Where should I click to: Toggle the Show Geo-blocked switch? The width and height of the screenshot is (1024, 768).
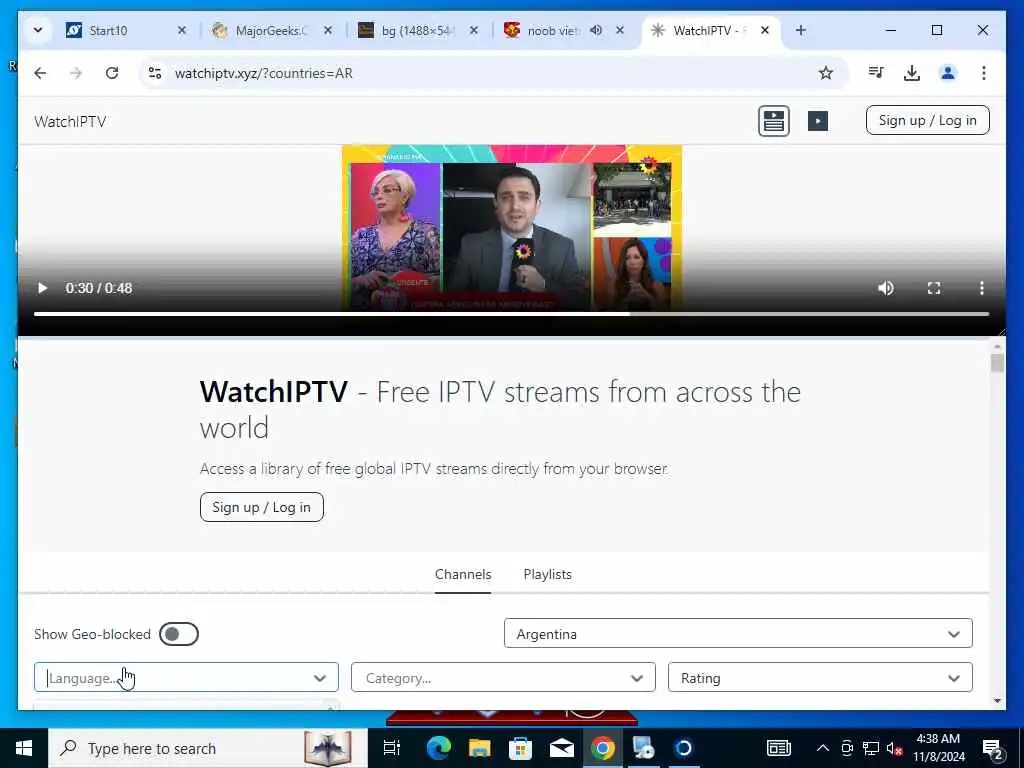click(179, 634)
